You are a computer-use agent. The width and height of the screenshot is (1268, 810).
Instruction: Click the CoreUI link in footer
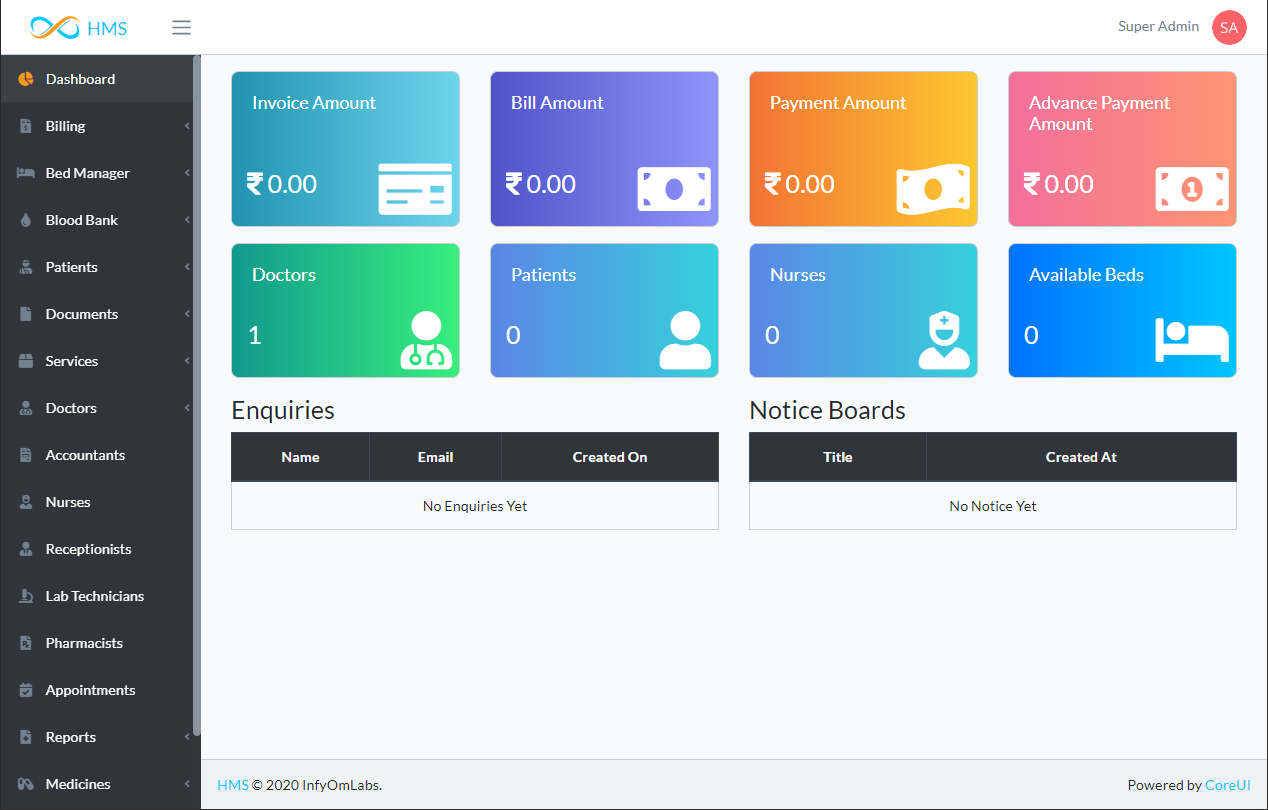1228,785
